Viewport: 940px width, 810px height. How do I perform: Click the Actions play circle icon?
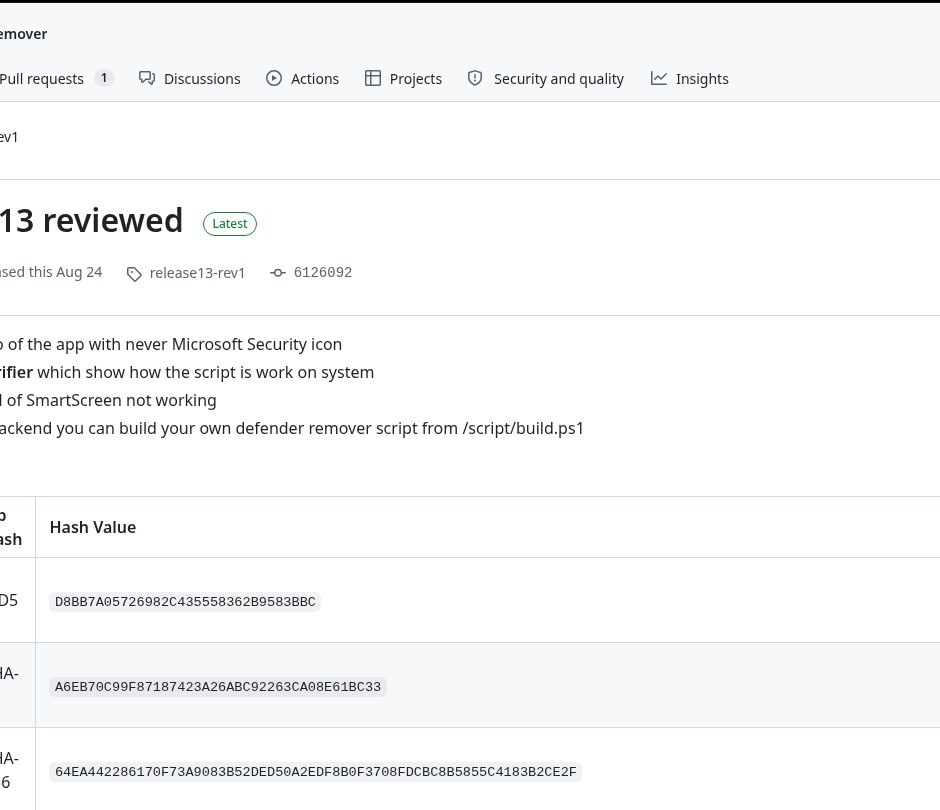click(274, 79)
